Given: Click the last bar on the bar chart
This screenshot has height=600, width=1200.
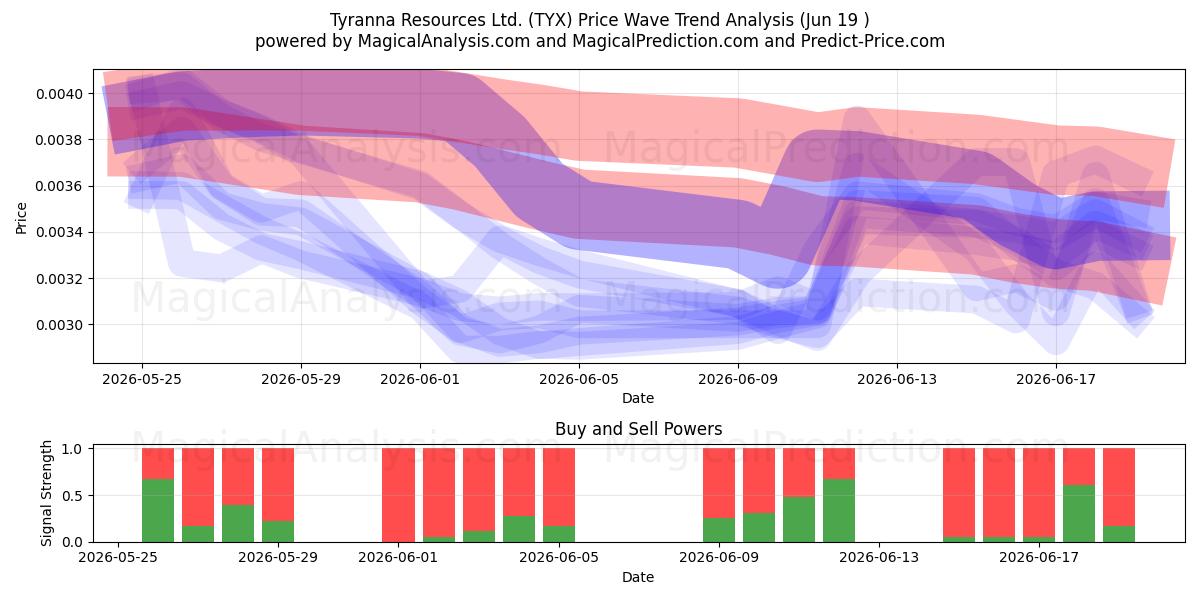Looking at the screenshot, I should pyautogui.click(x=1118, y=495).
